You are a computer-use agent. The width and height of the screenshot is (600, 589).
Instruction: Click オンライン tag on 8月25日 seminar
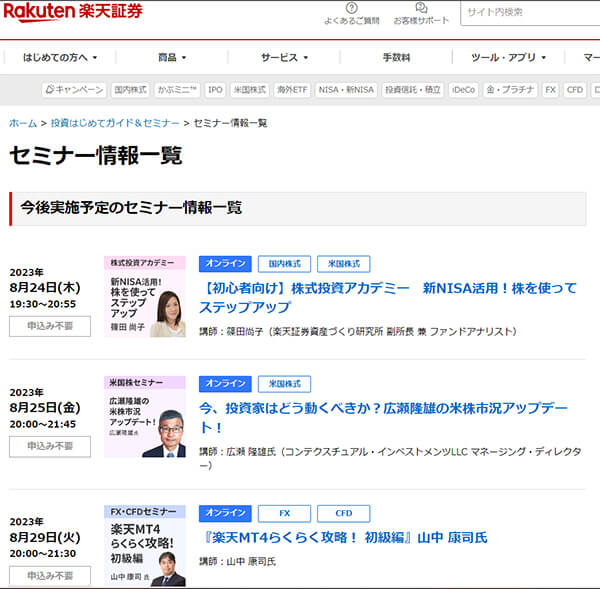point(225,384)
